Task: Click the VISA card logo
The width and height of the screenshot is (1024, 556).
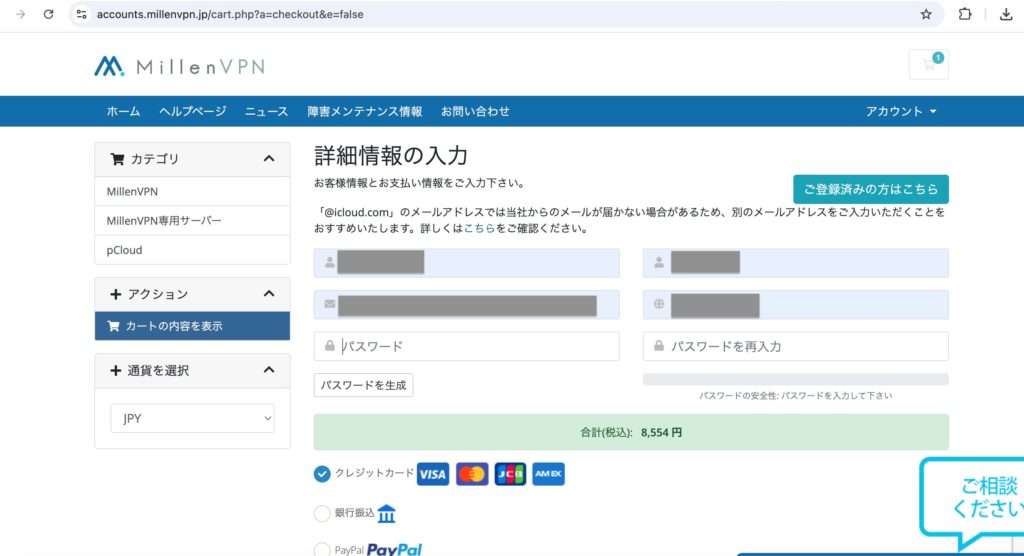Action: coord(433,474)
